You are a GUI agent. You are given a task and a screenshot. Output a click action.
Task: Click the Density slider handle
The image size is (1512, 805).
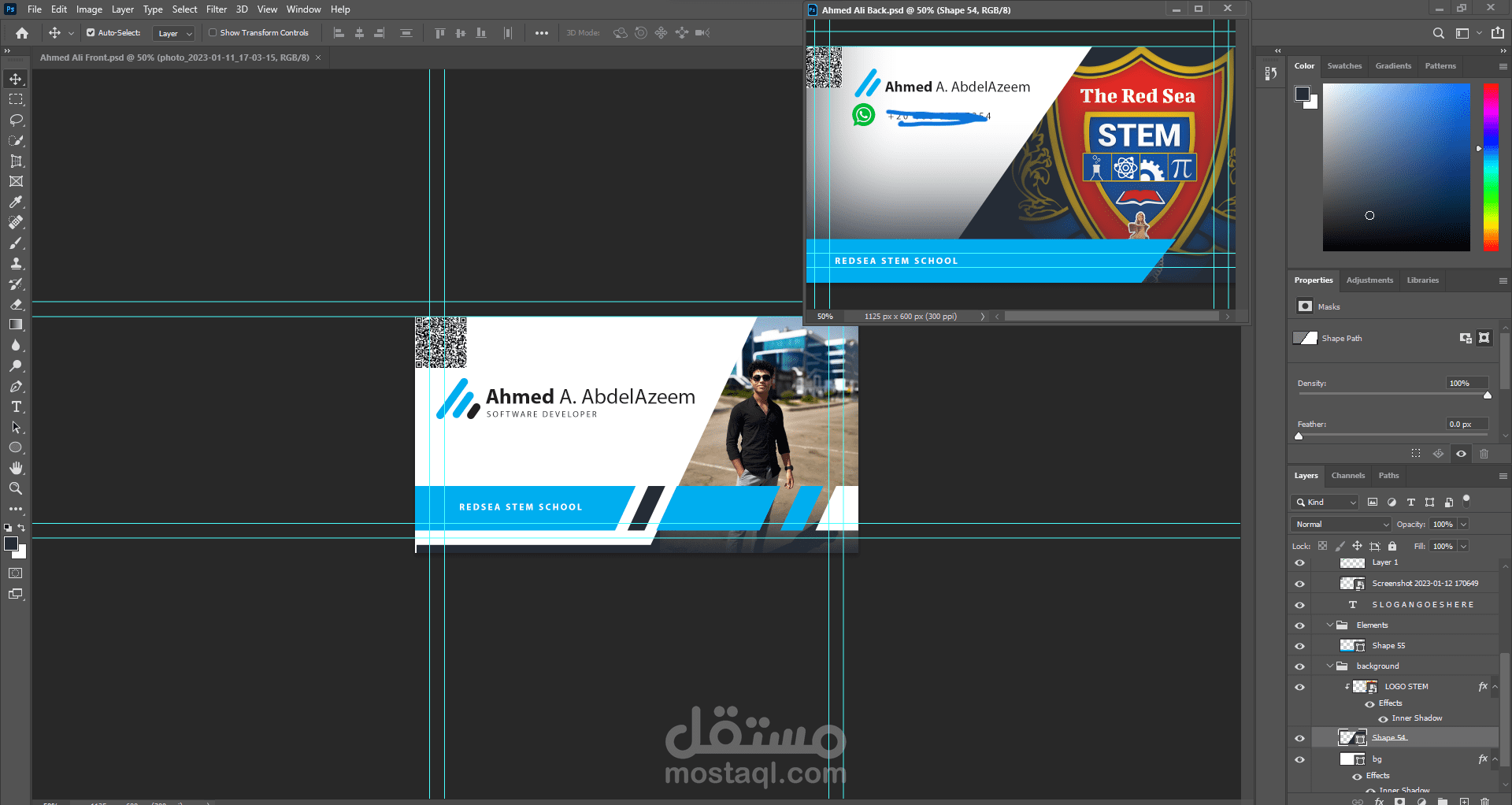point(1488,395)
